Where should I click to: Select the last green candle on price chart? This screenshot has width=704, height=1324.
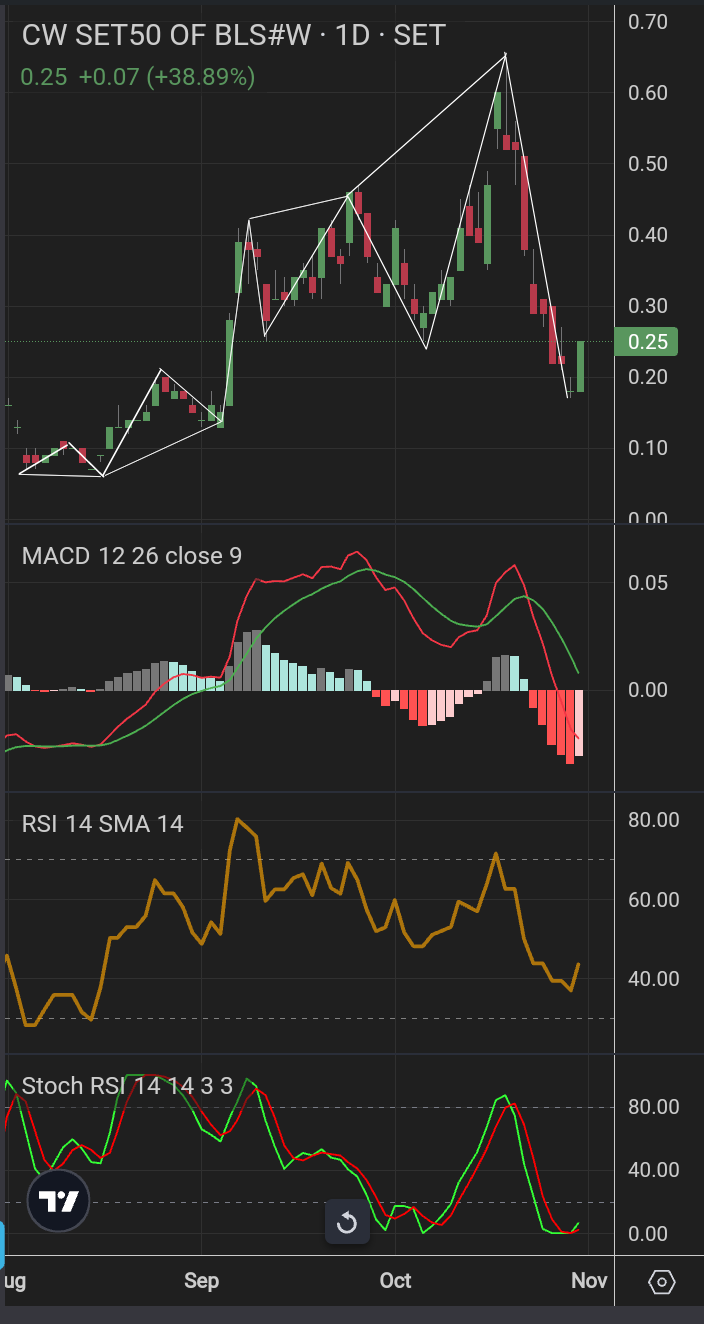(580, 366)
